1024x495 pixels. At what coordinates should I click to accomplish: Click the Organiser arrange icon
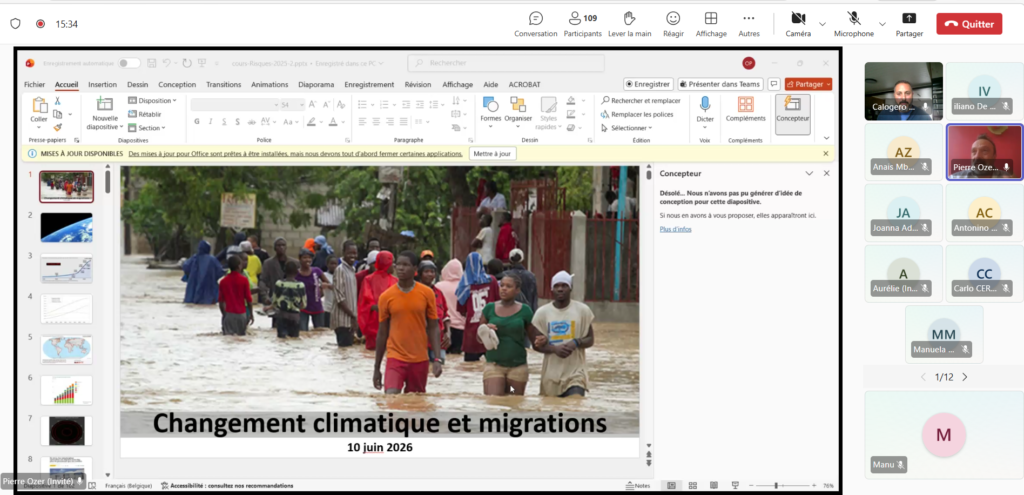pos(518,104)
